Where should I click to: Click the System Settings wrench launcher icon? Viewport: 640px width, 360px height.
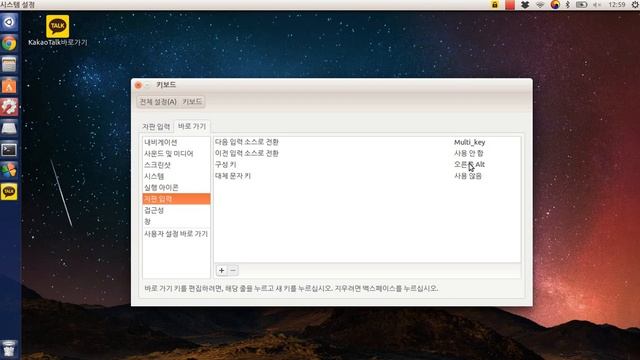9,107
